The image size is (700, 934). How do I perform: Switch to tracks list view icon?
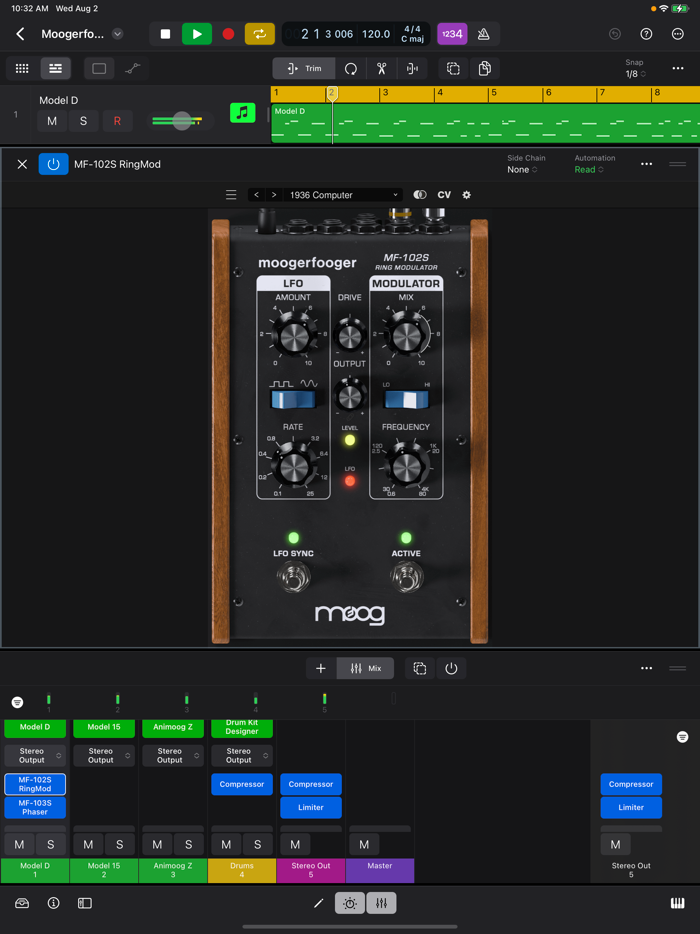(55, 69)
